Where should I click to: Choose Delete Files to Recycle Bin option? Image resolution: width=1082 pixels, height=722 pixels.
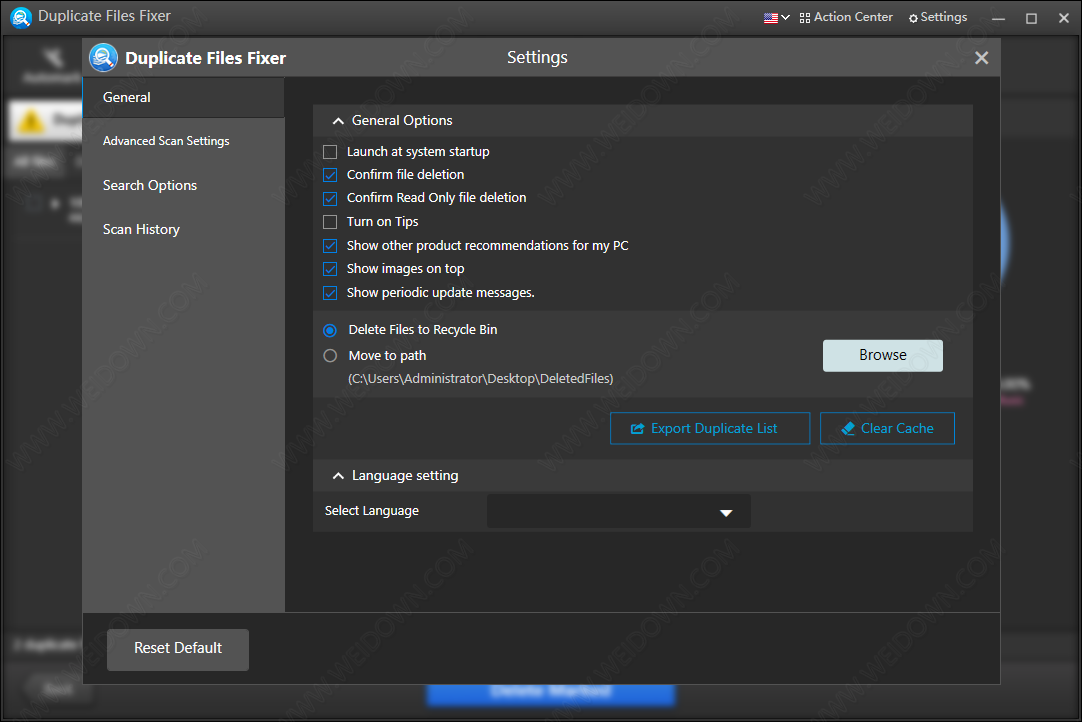[x=330, y=330]
